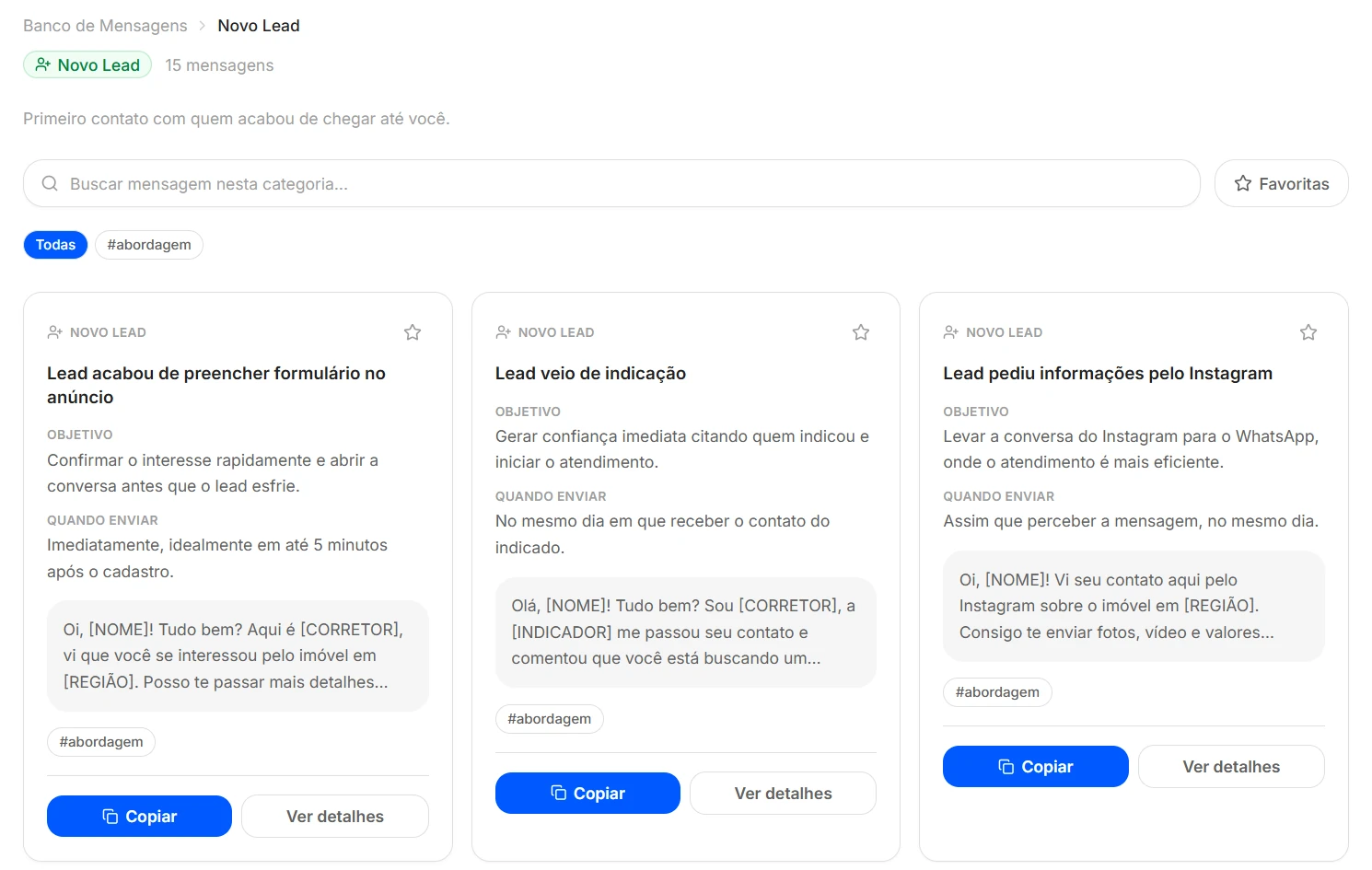This screenshot has height=870, width=1372.
Task: Click the search magnifier icon
Action: coord(50,183)
